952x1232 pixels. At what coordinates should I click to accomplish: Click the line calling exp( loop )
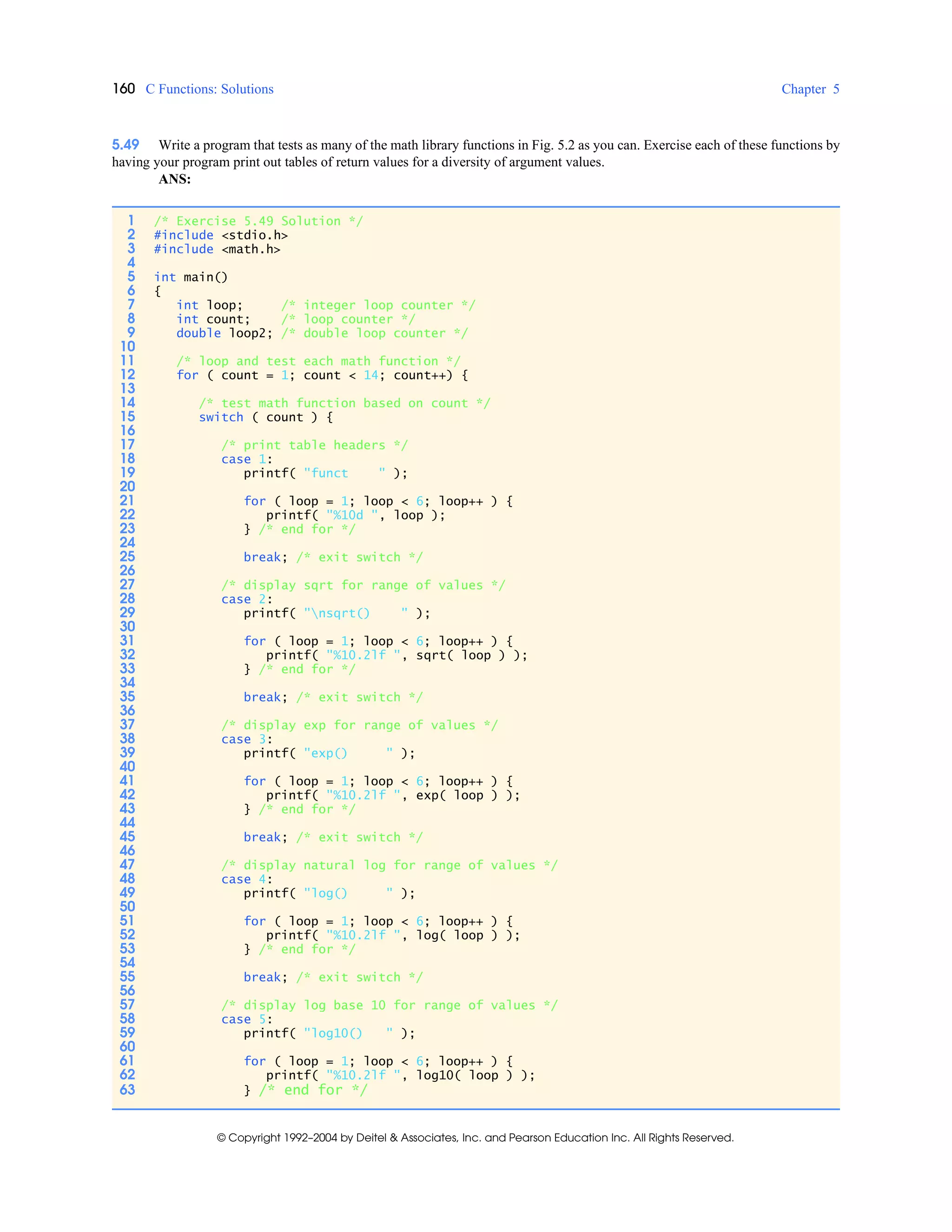pos(393,795)
